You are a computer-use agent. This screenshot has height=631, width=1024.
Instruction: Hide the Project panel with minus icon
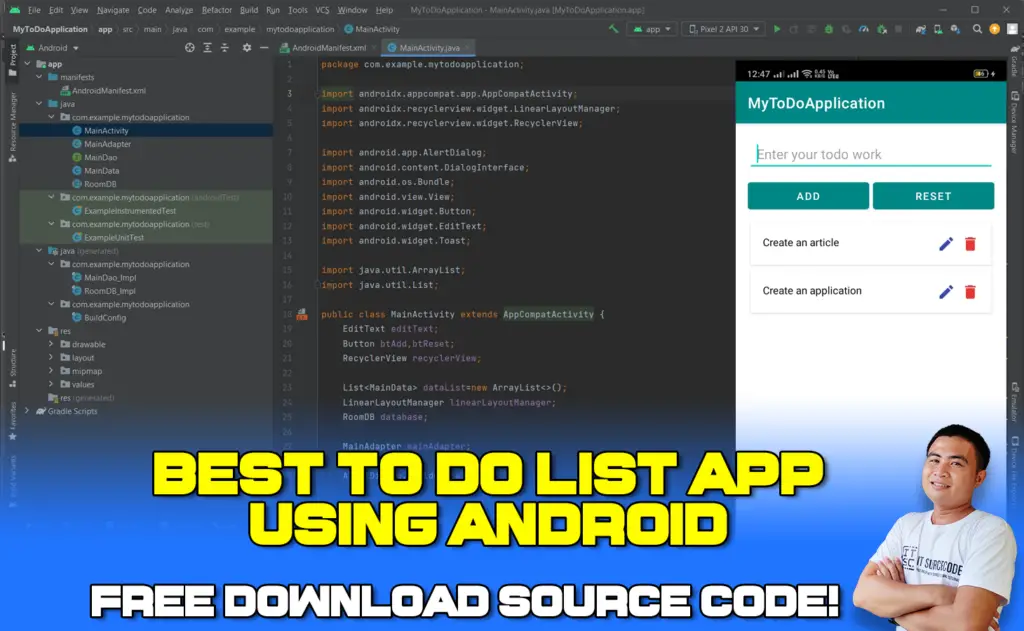264,48
